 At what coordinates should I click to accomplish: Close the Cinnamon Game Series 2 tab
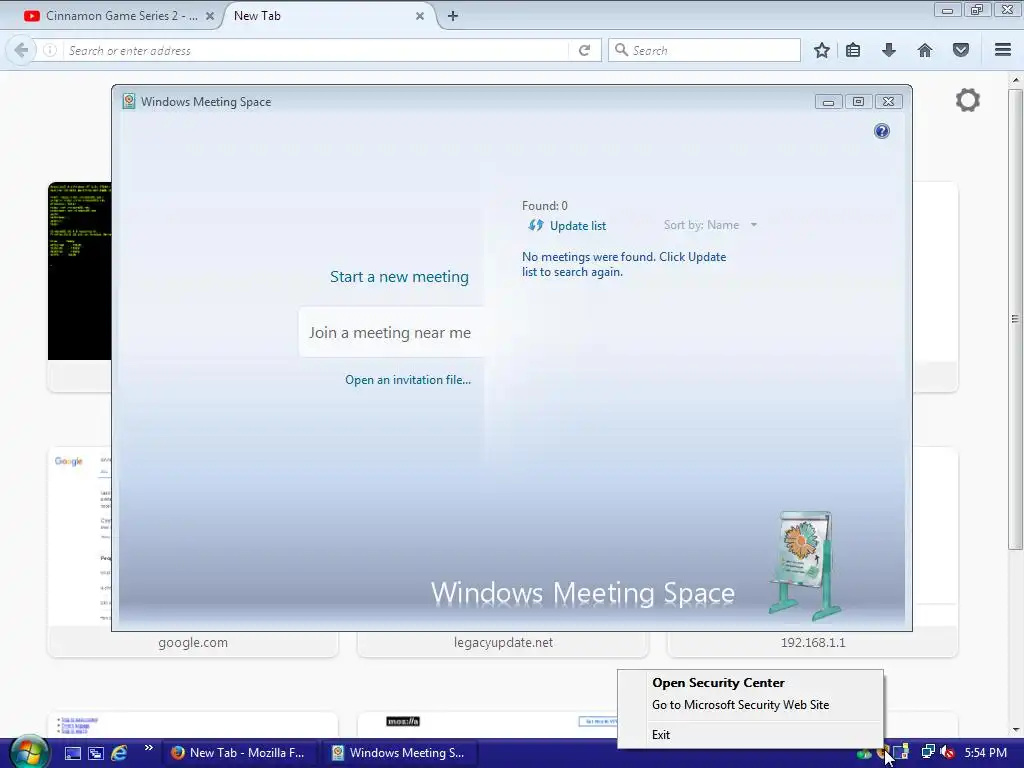tap(210, 16)
